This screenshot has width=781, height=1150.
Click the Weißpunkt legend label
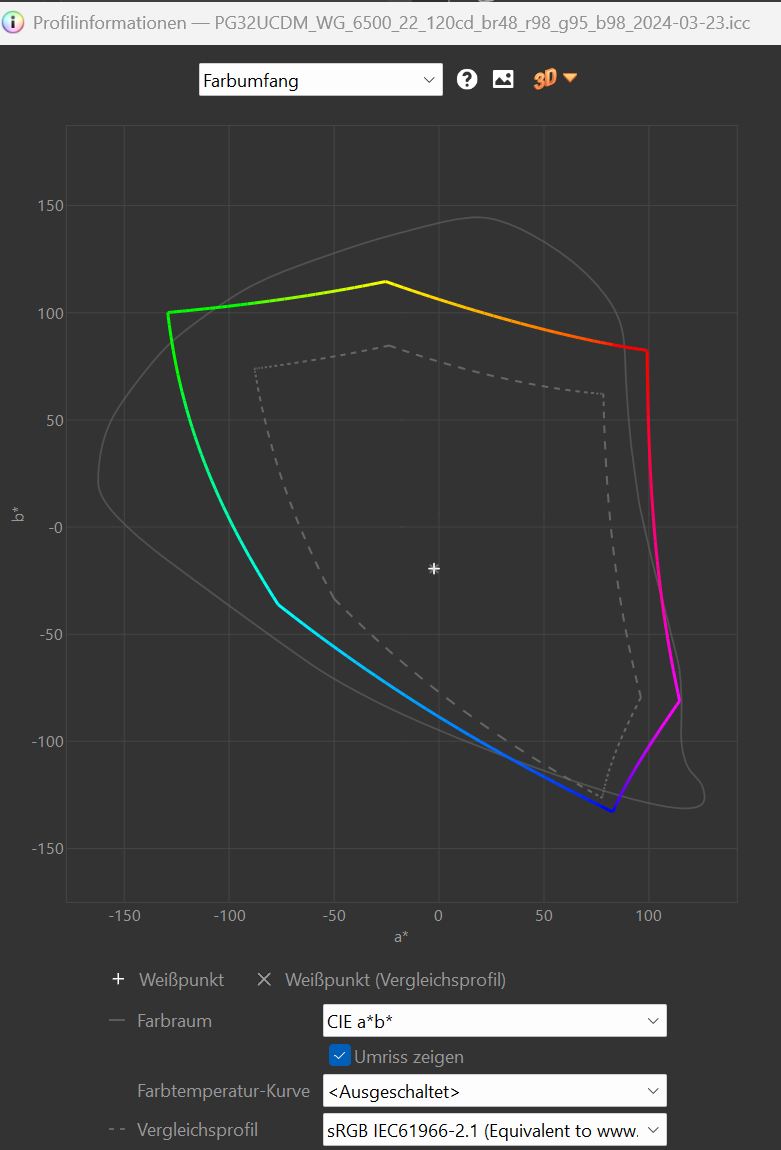(x=181, y=980)
